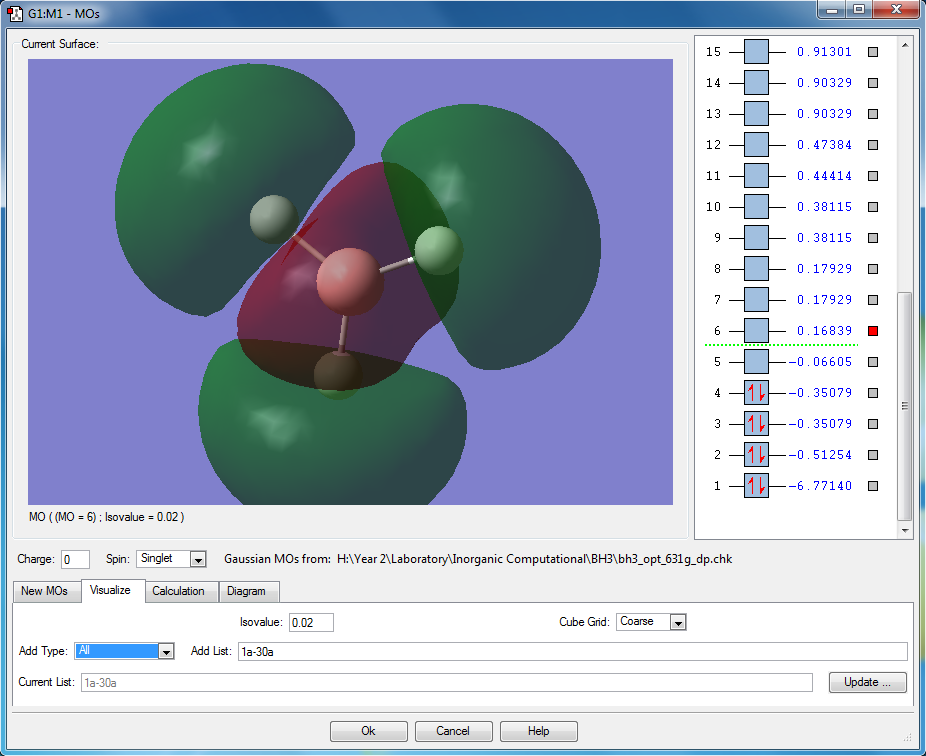Click the Update button

pyautogui.click(x=867, y=682)
